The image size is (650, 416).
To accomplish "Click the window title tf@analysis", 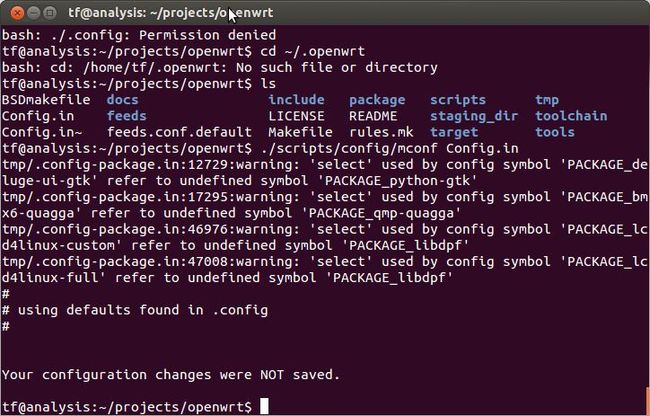I will click(171, 13).
